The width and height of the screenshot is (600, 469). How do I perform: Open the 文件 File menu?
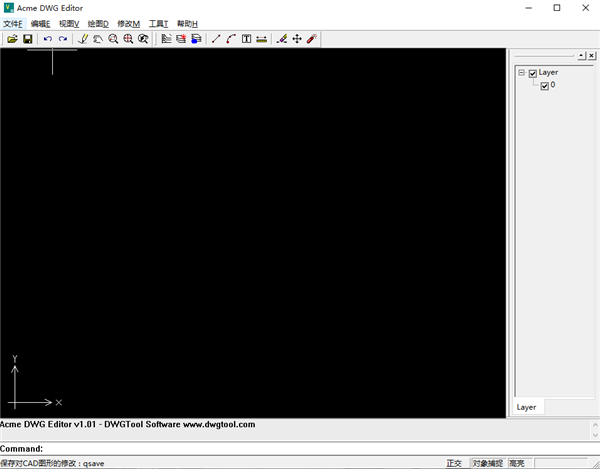12,23
